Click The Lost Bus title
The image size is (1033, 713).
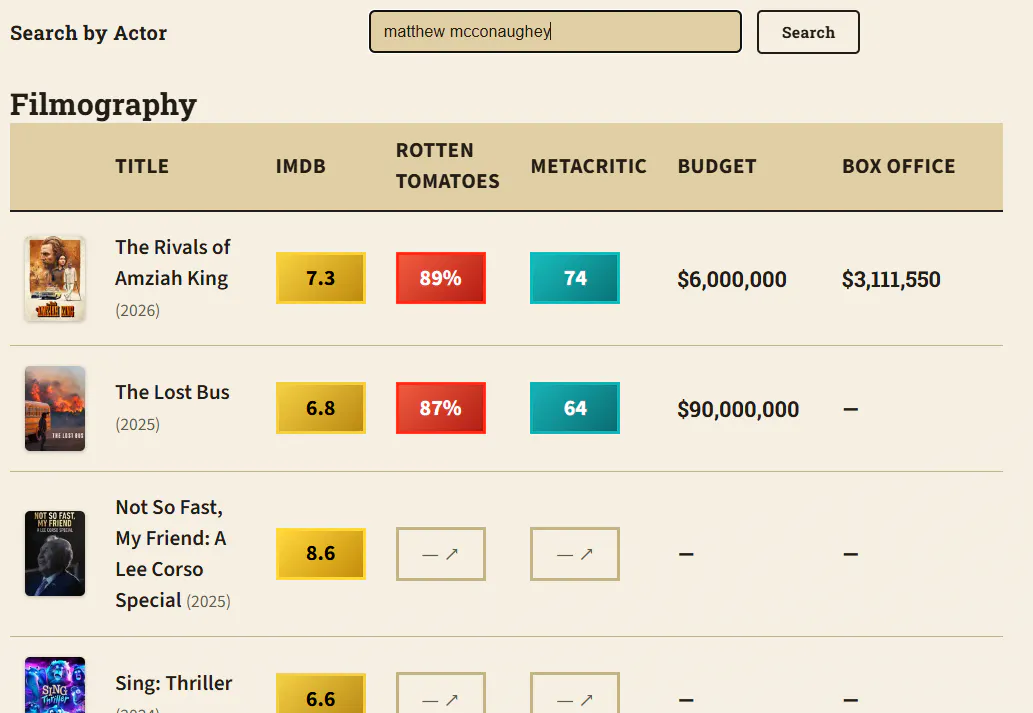[173, 392]
